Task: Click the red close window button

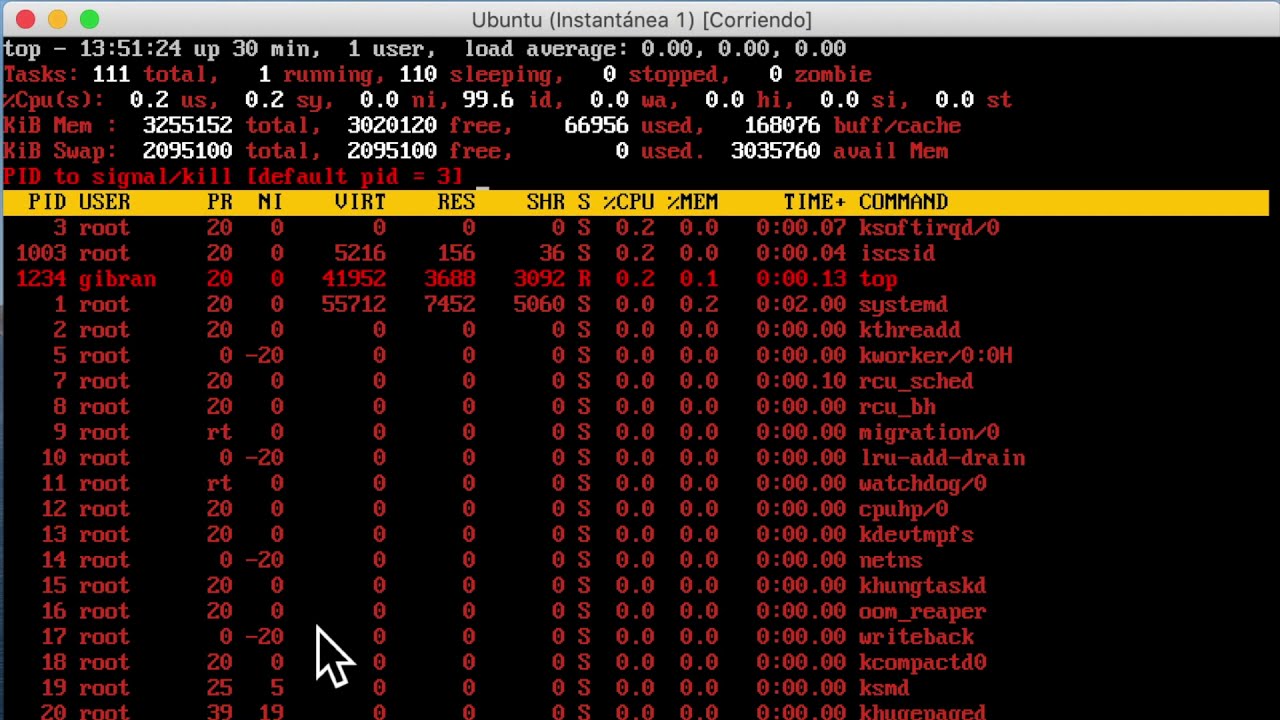Action: pos(26,19)
